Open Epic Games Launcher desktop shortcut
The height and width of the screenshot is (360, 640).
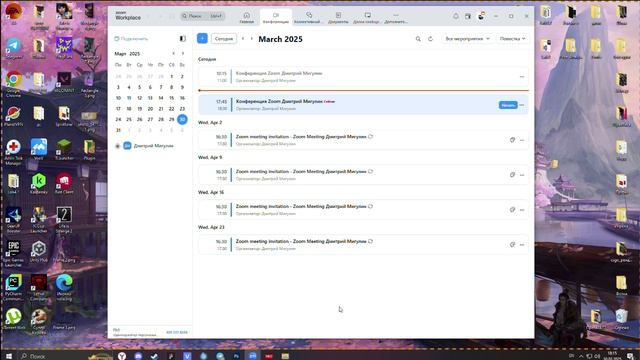pos(13,253)
